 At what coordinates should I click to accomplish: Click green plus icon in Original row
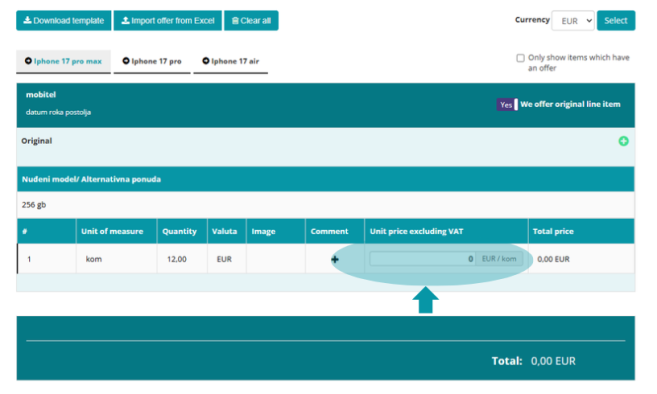tap(623, 141)
